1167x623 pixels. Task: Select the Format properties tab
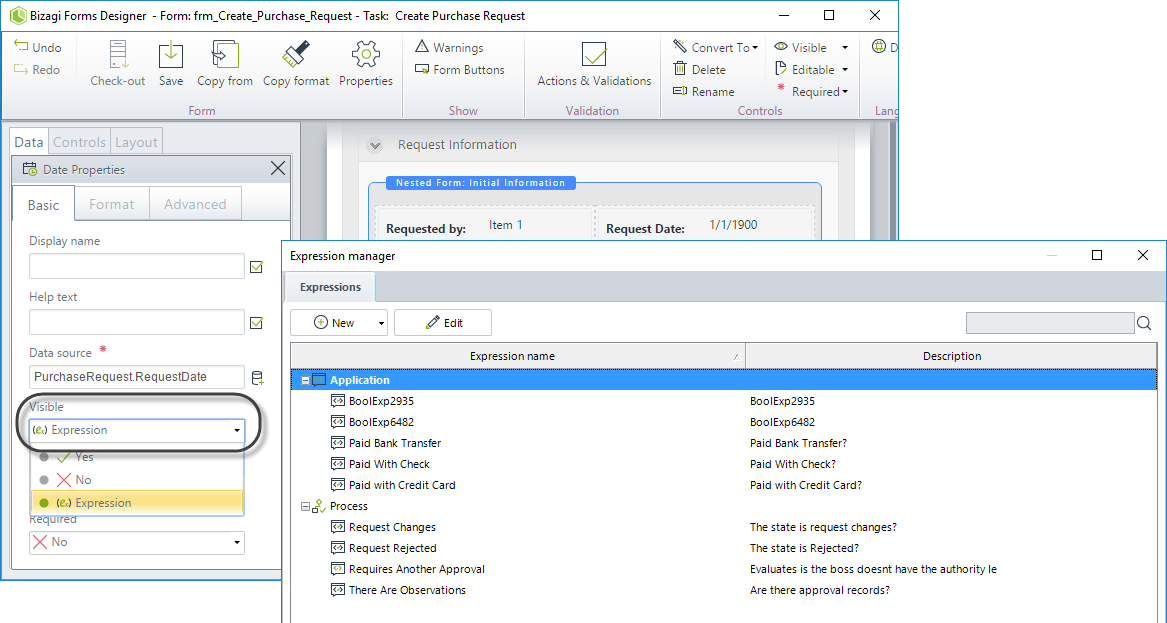(x=112, y=204)
